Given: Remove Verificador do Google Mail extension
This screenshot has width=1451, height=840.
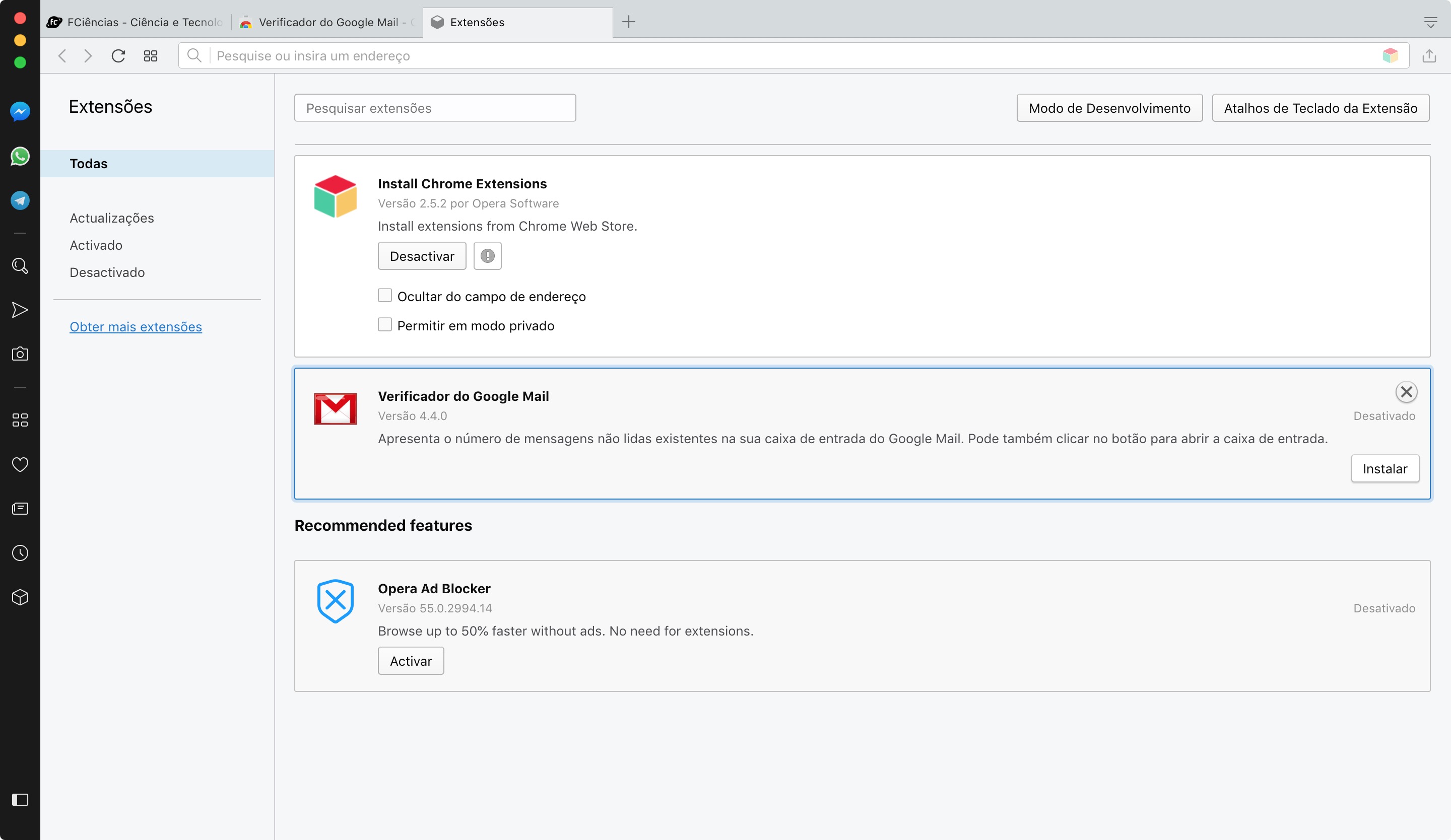Looking at the screenshot, I should pyautogui.click(x=1406, y=392).
